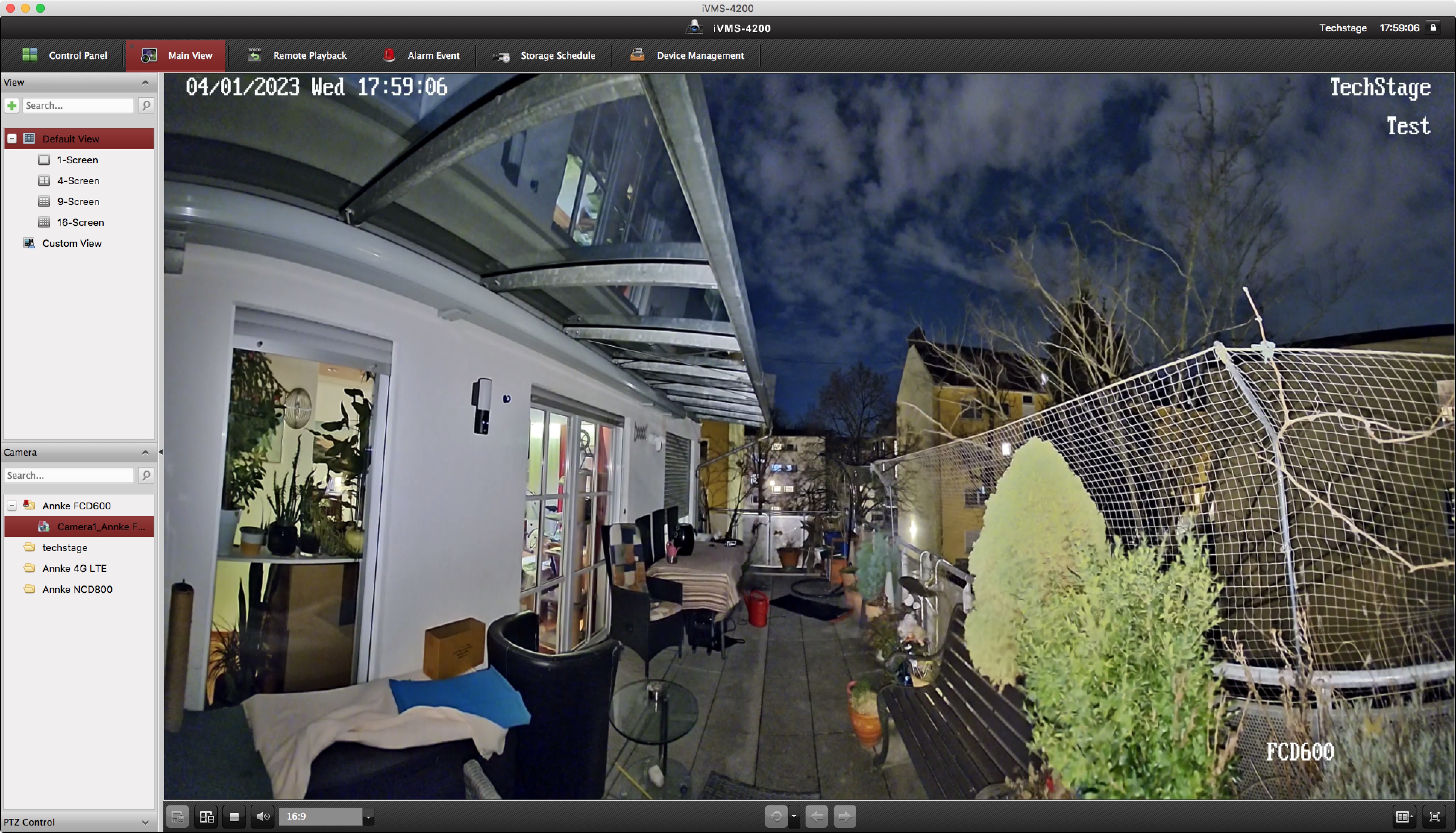The width and height of the screenshot is (1456, 833).
Task: Collapse the Default View tree node
Action: 12,138
